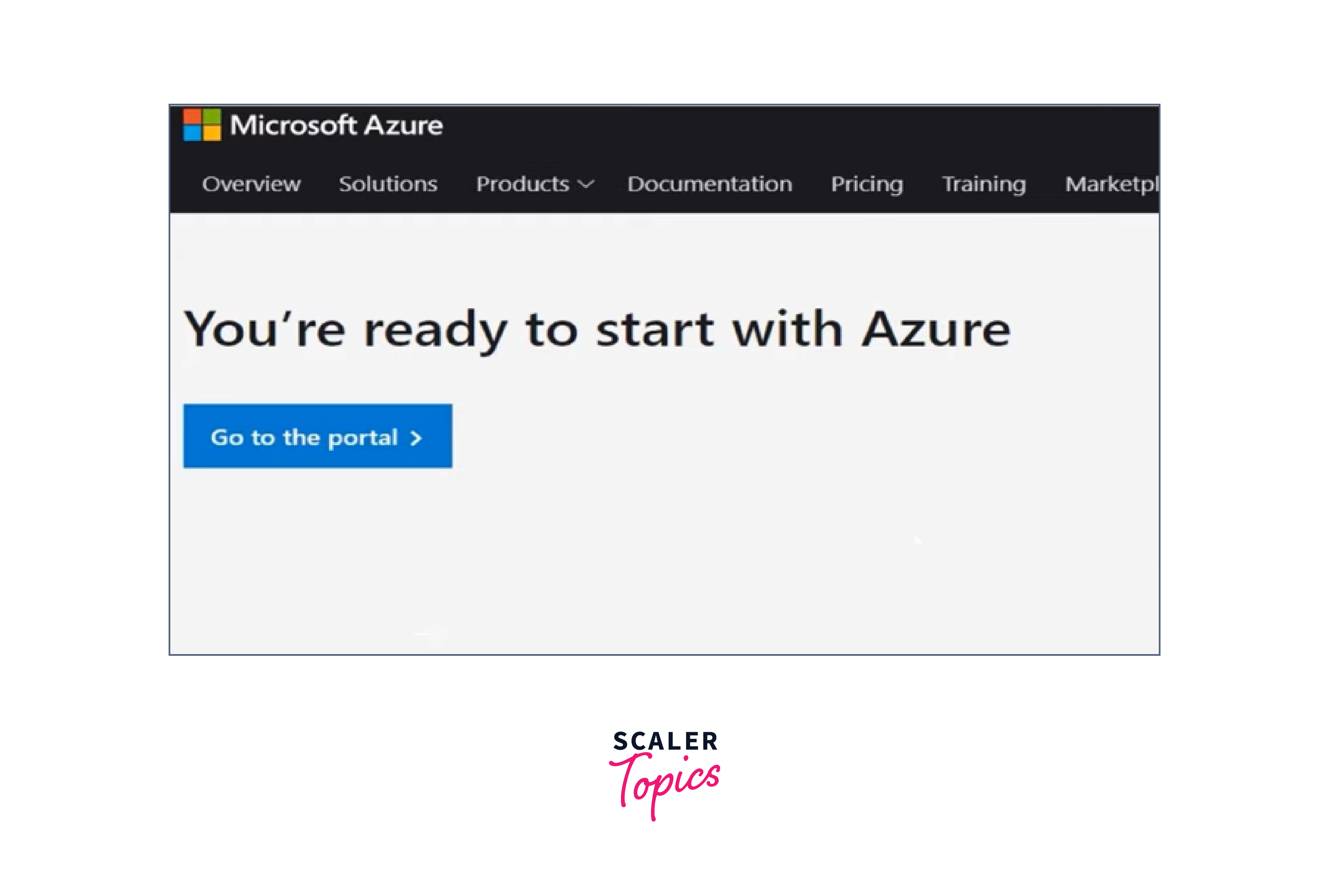
Task: Open the Documentation section
Action: coord(710,183)
